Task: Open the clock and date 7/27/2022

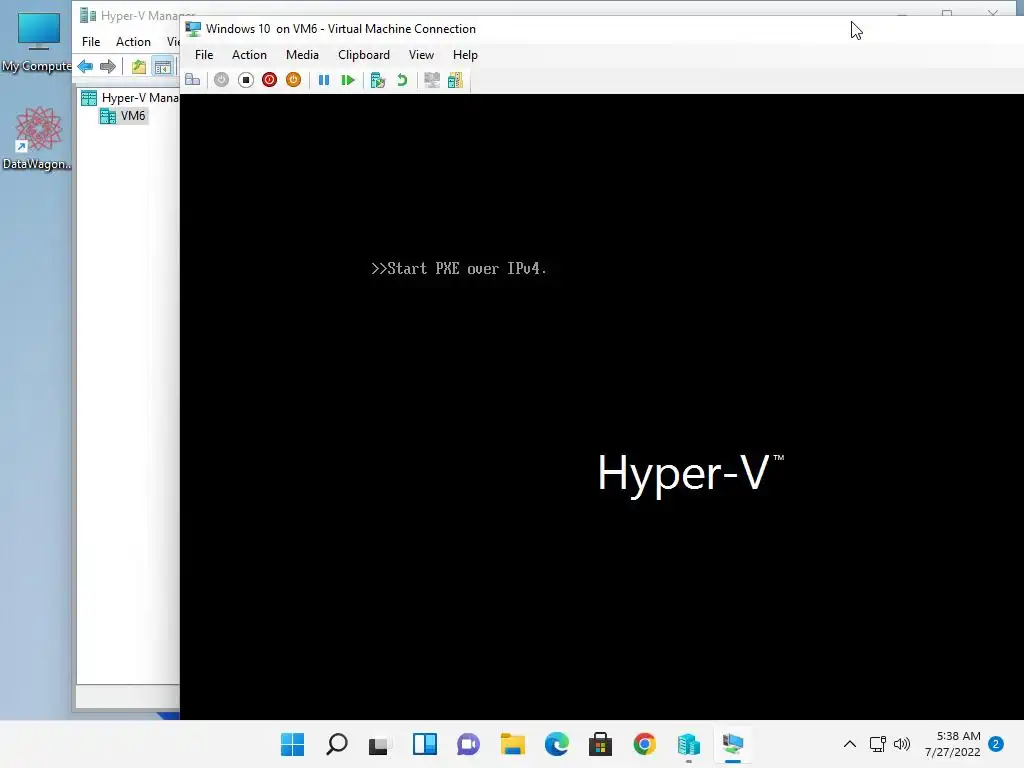Action: tap(952, 744)
